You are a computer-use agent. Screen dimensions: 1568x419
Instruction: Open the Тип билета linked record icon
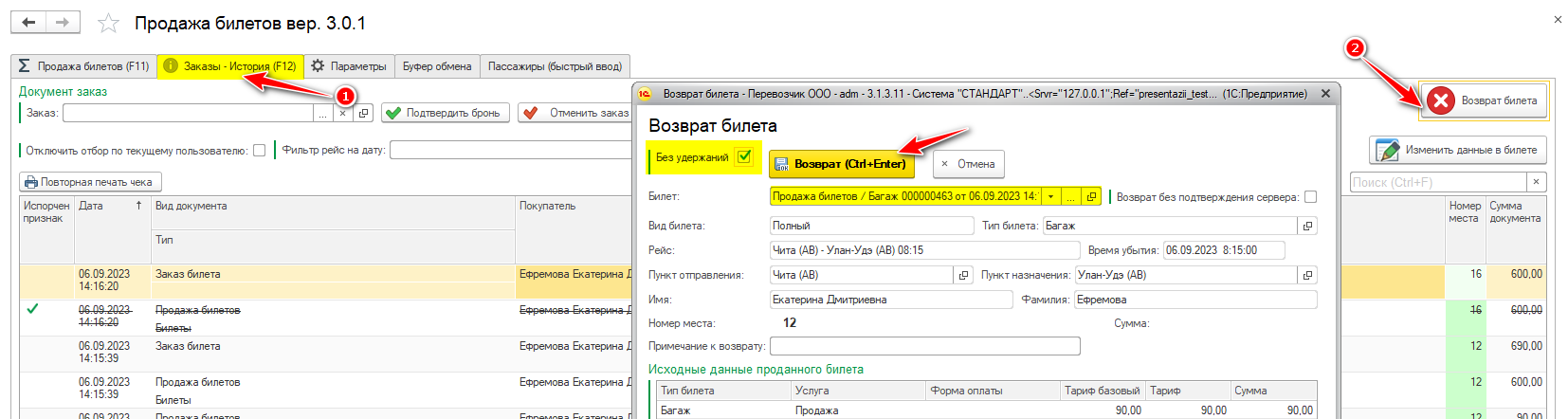1307,226
